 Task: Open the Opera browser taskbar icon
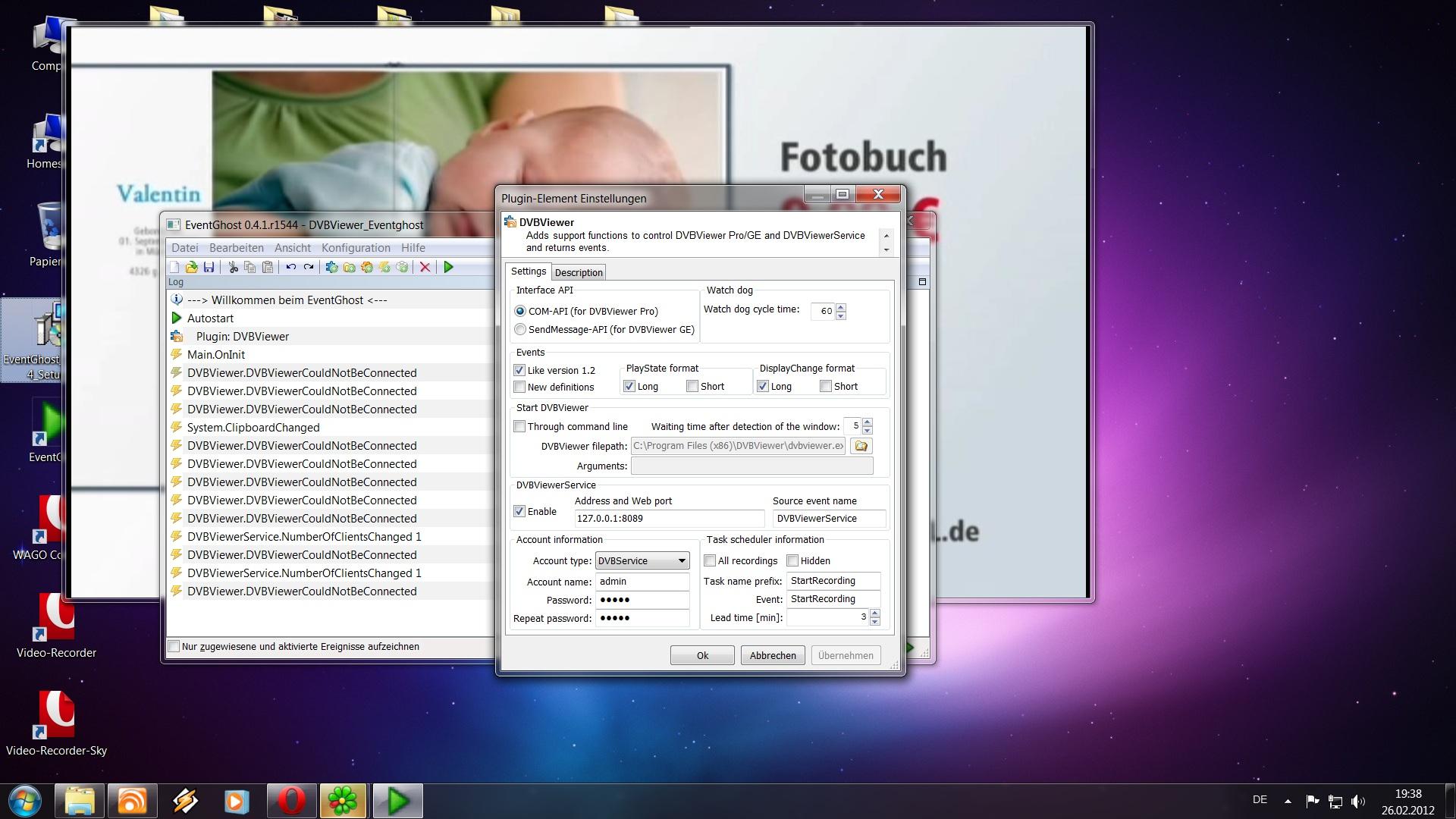click(x=291, y=801)
